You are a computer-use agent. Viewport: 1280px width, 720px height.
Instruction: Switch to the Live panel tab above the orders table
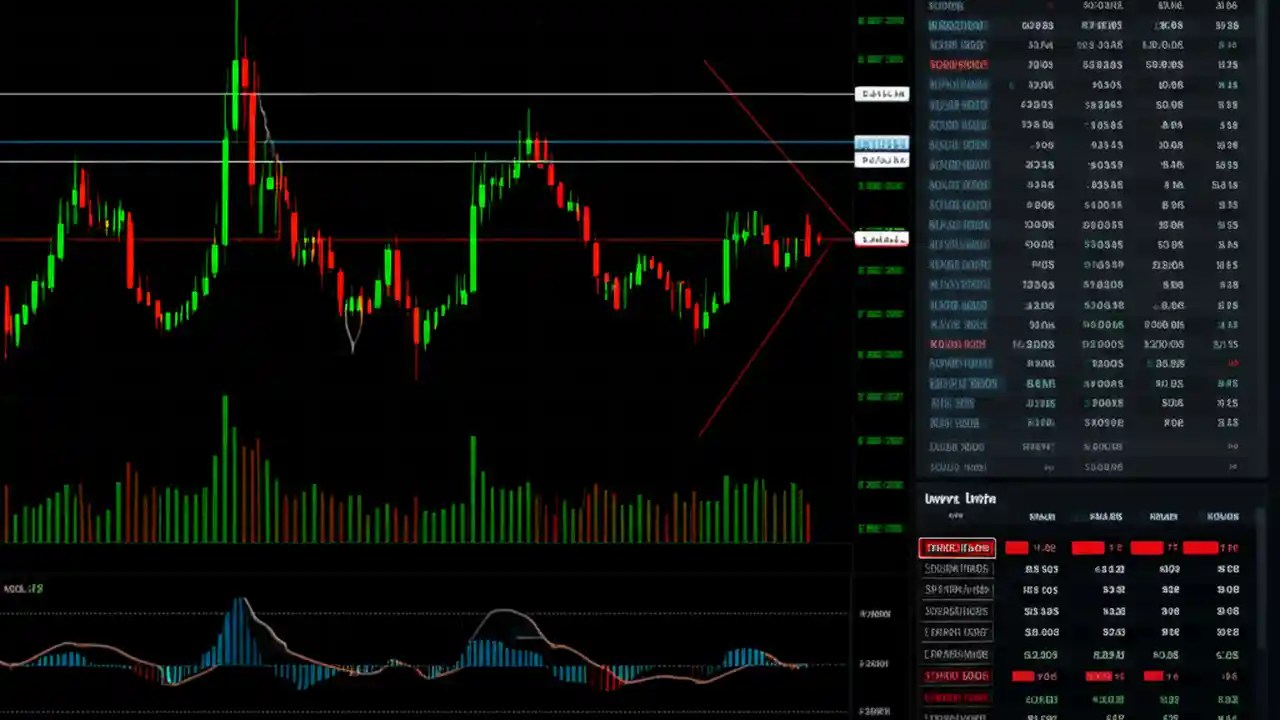(960, 498)
